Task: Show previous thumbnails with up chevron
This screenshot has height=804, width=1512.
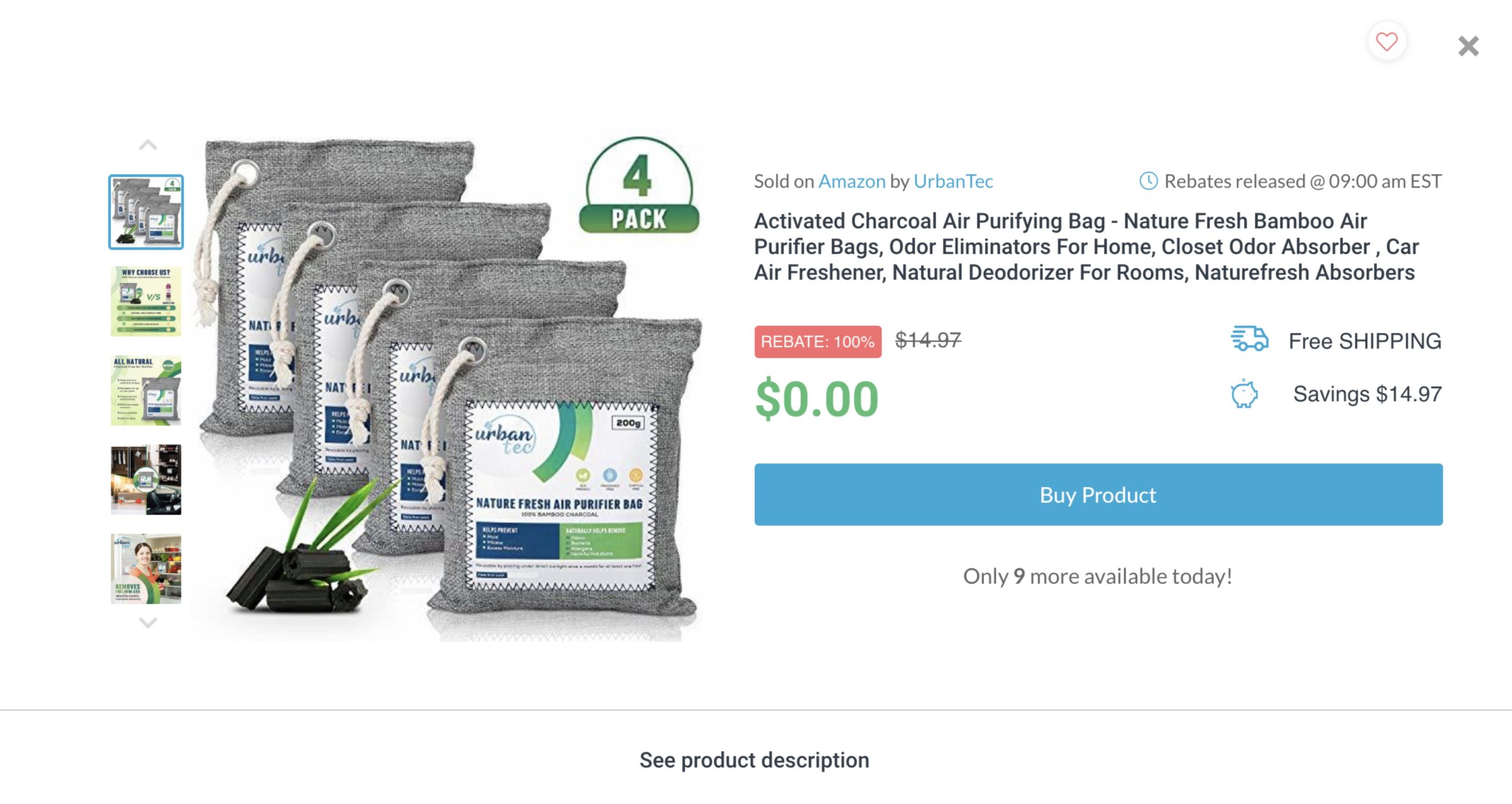Action: click(x=148, y=145)
